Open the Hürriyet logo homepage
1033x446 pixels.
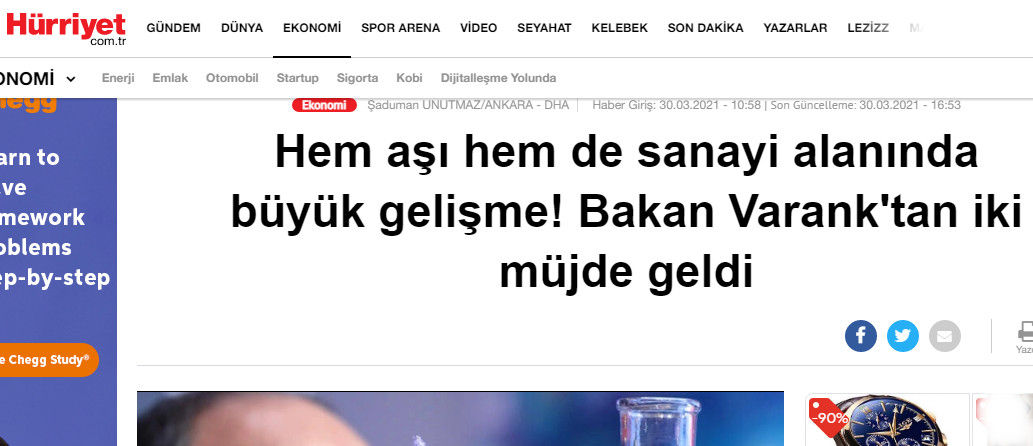pos(66,28)
